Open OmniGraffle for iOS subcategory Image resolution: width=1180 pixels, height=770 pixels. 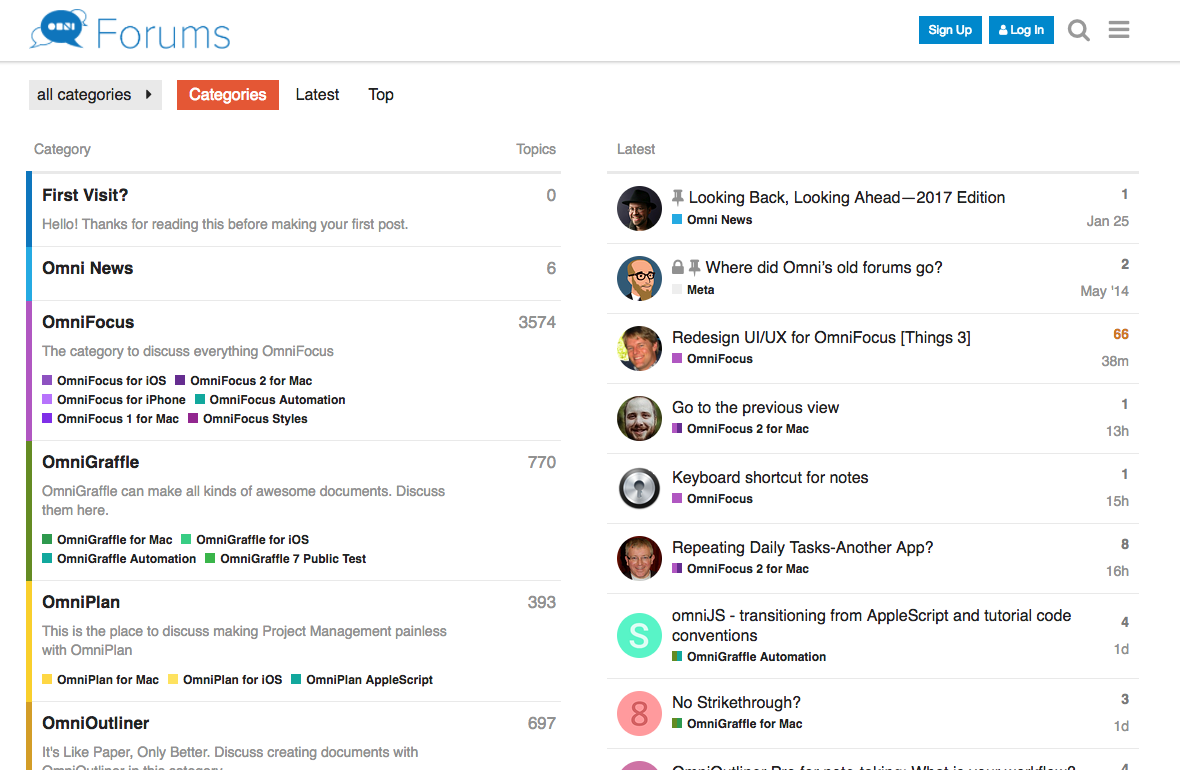245,540
